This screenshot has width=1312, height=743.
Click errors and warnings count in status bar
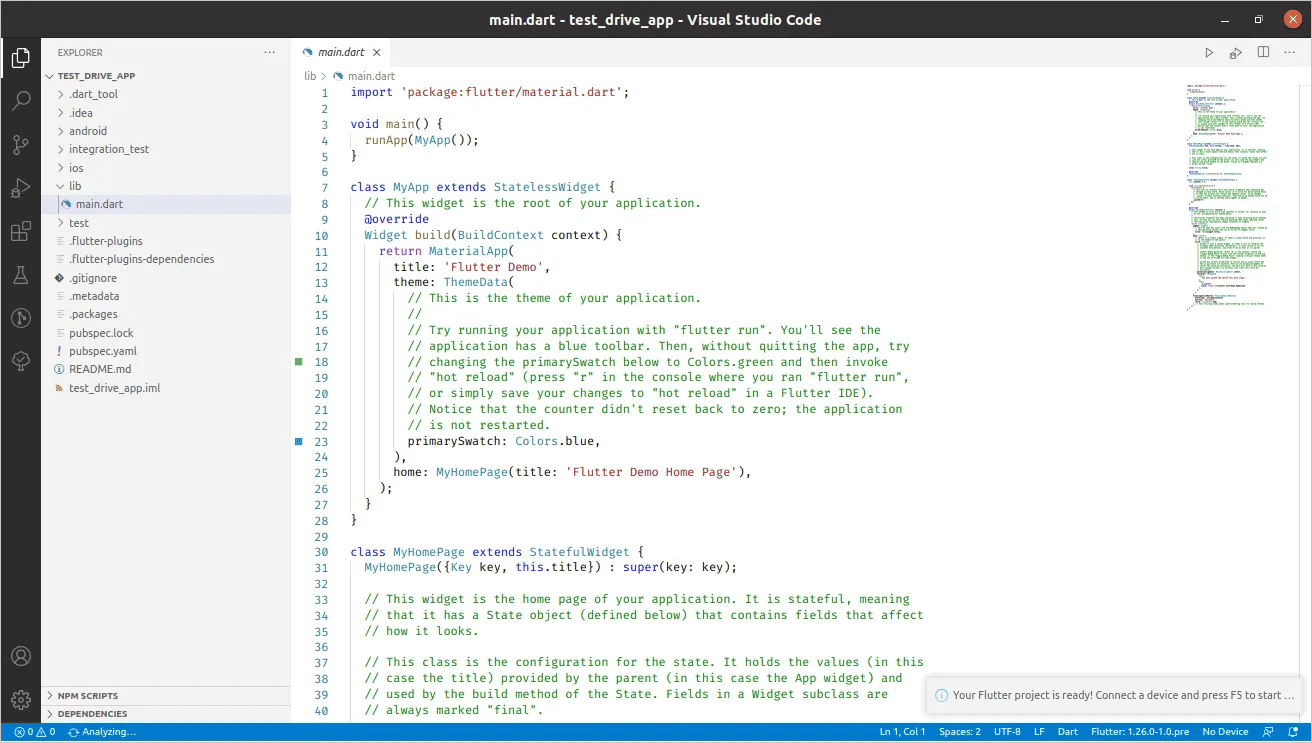click(35, 732)
